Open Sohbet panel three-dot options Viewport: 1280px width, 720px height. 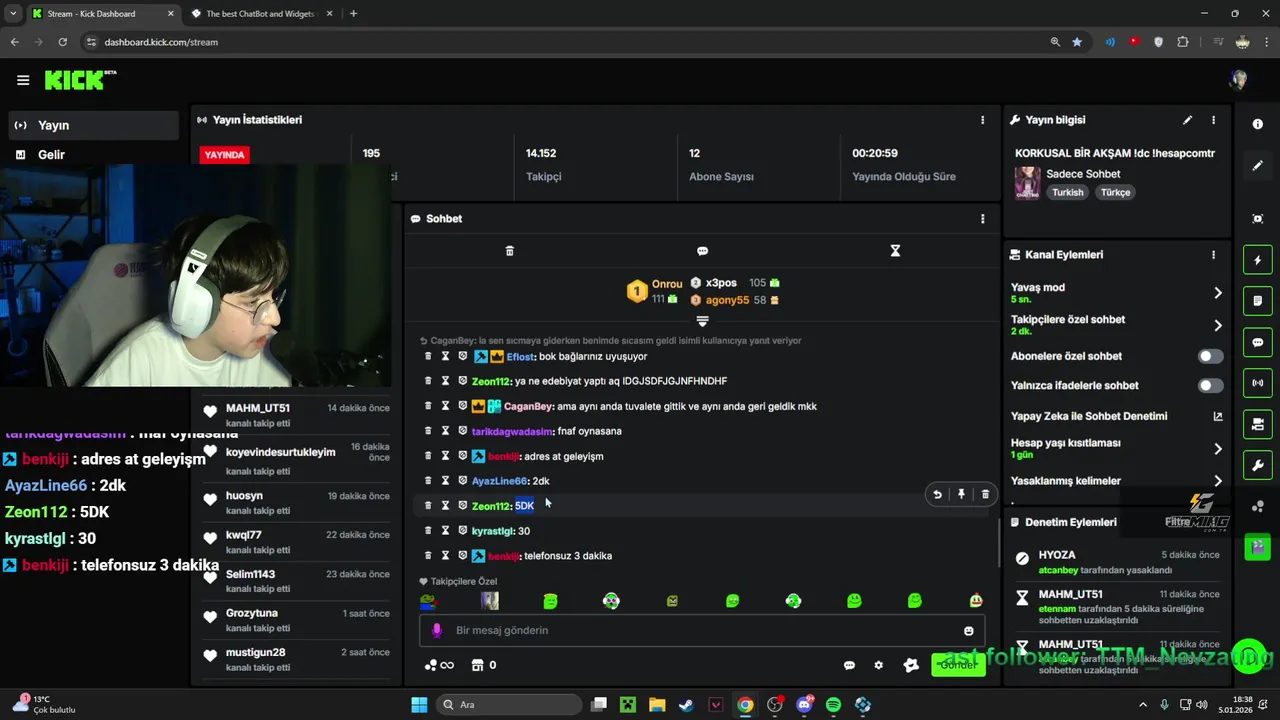[x=982, y=219]
